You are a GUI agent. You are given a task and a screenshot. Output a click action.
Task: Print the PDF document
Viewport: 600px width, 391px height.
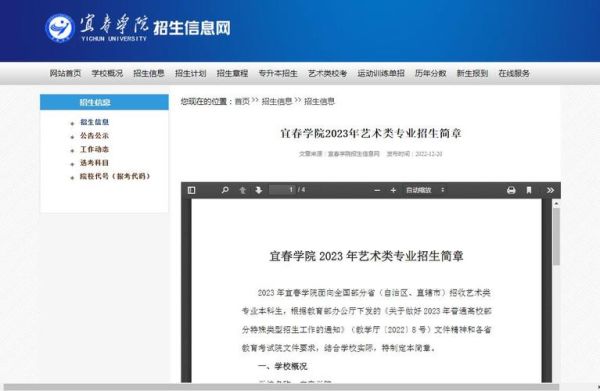[511, 191]
